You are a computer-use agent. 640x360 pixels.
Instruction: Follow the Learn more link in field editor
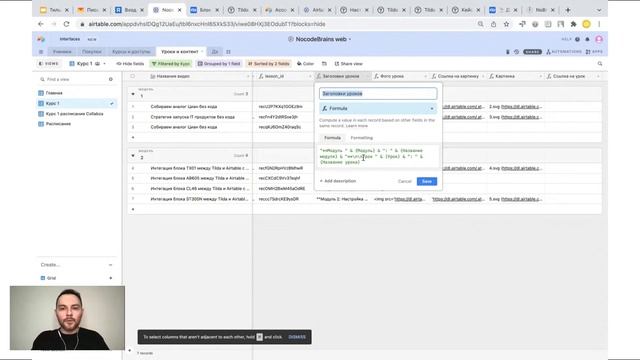357,126
